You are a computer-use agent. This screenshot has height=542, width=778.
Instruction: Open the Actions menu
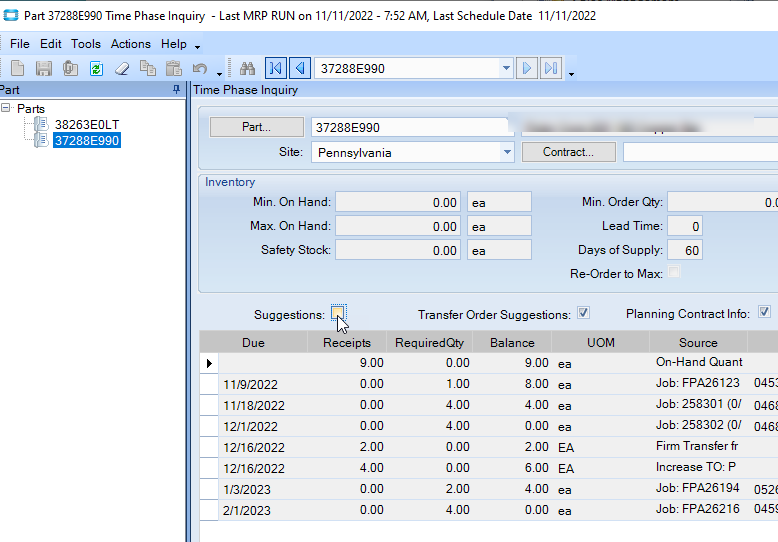click(130, 44)
